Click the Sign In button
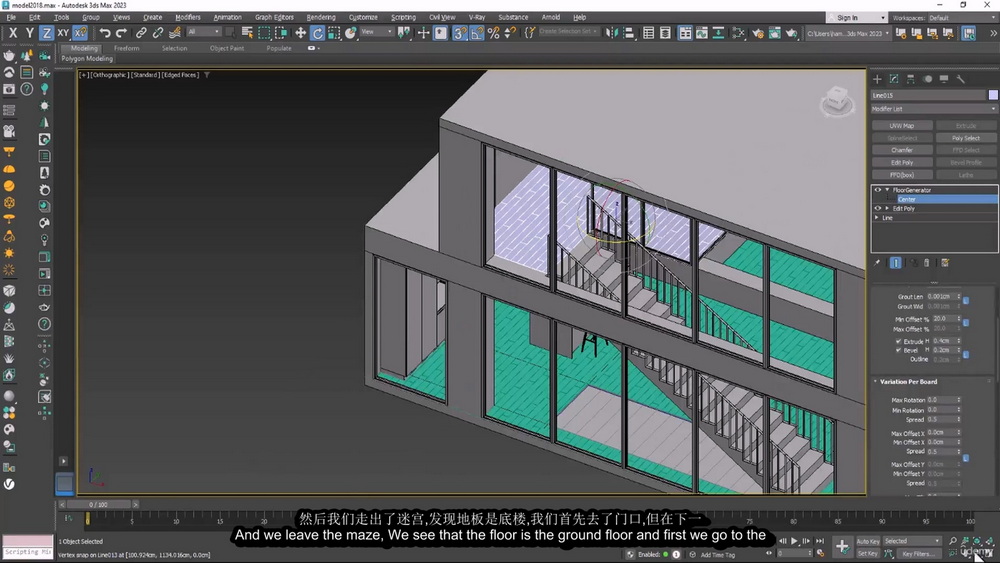This screenshot has height=563, width=1000. pos(857,18)
